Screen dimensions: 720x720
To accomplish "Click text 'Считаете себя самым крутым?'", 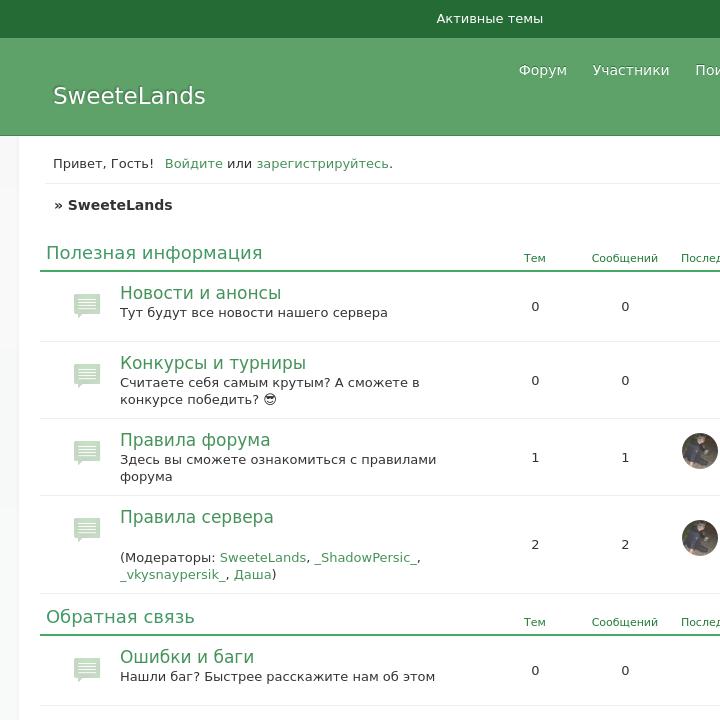I will pos(225,383).
